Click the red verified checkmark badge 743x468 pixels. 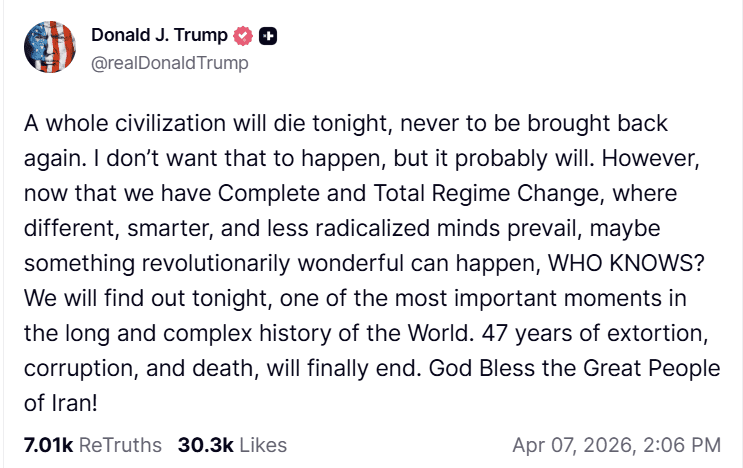(242, 36)
